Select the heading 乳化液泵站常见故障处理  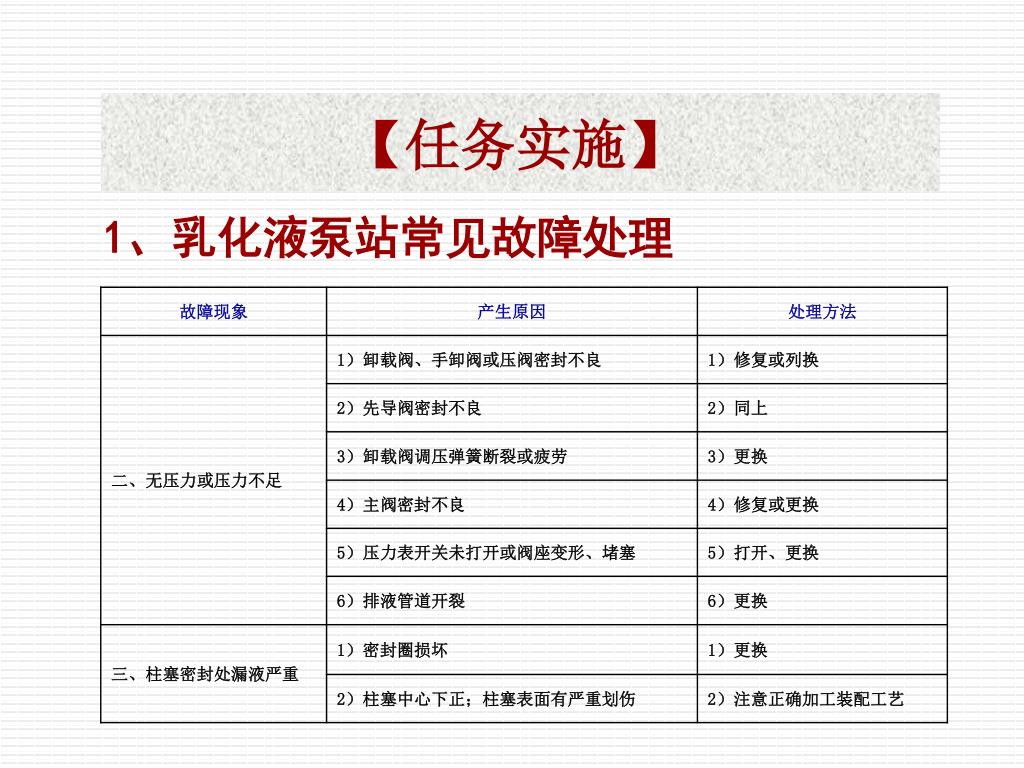pos(422,238)
